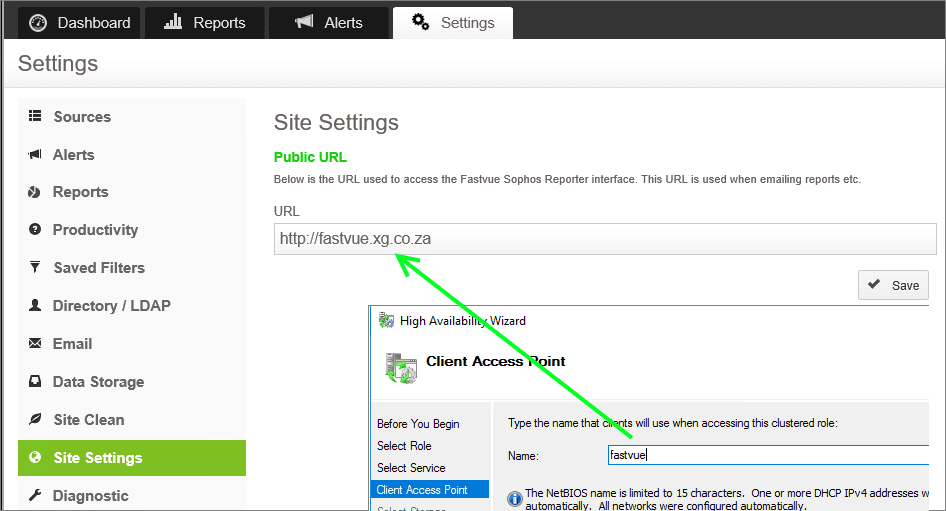Click the Site Settings globe icon
Viewport: 946px width, 511px height.
coord(35,457)
